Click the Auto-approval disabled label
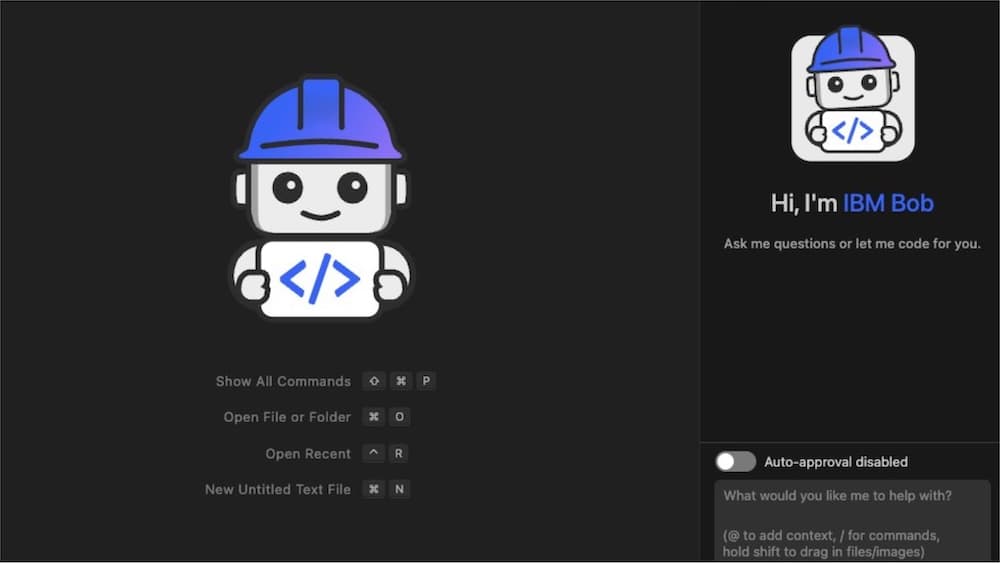1000x563 pixels. click(836, 462)
